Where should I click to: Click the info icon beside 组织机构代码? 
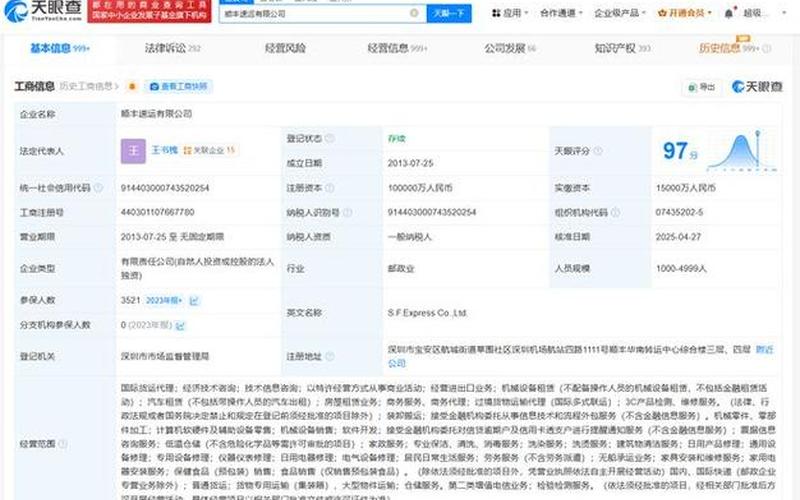pos(615,212)
